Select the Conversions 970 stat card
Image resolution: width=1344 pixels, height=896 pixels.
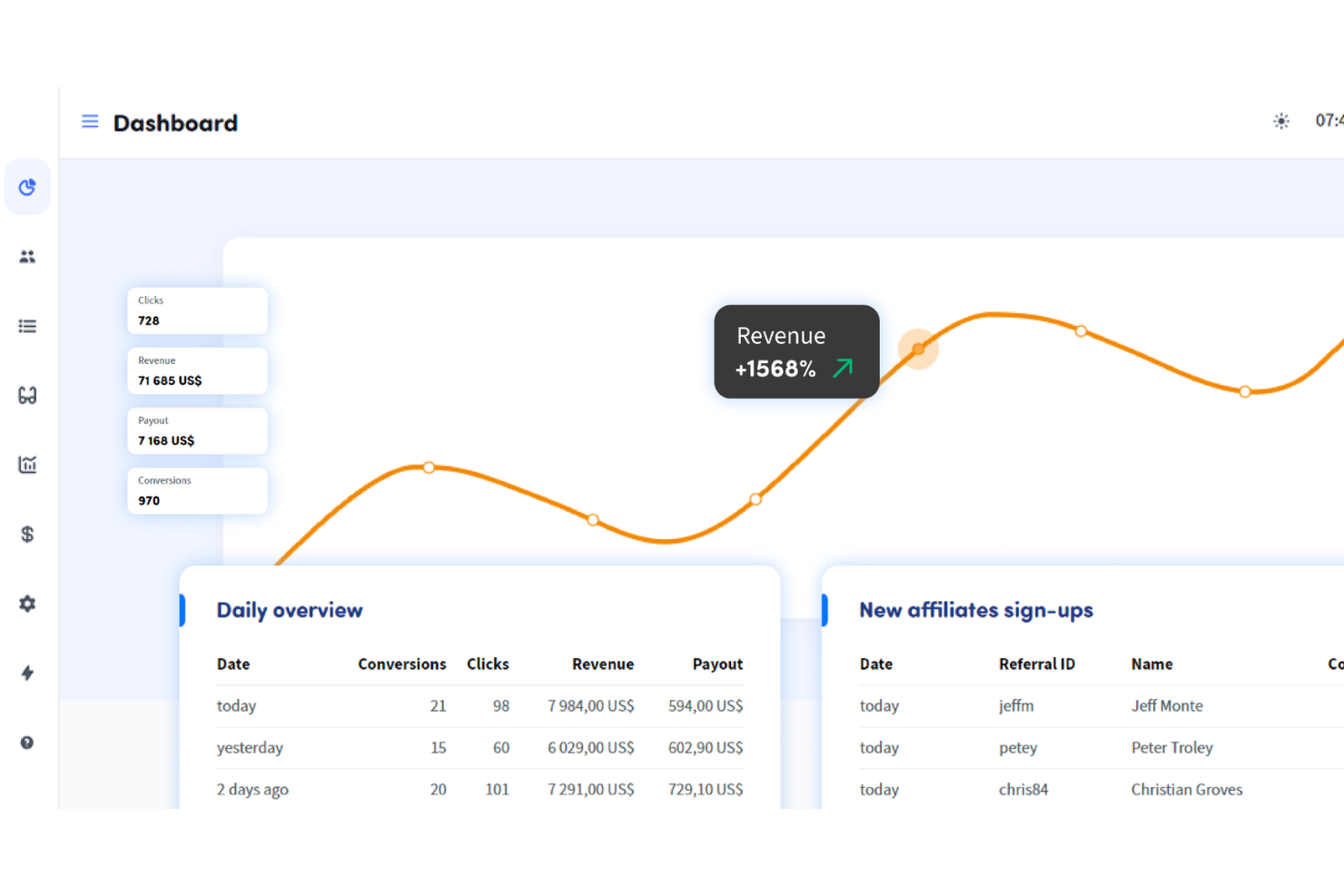(x=197, y=490)
